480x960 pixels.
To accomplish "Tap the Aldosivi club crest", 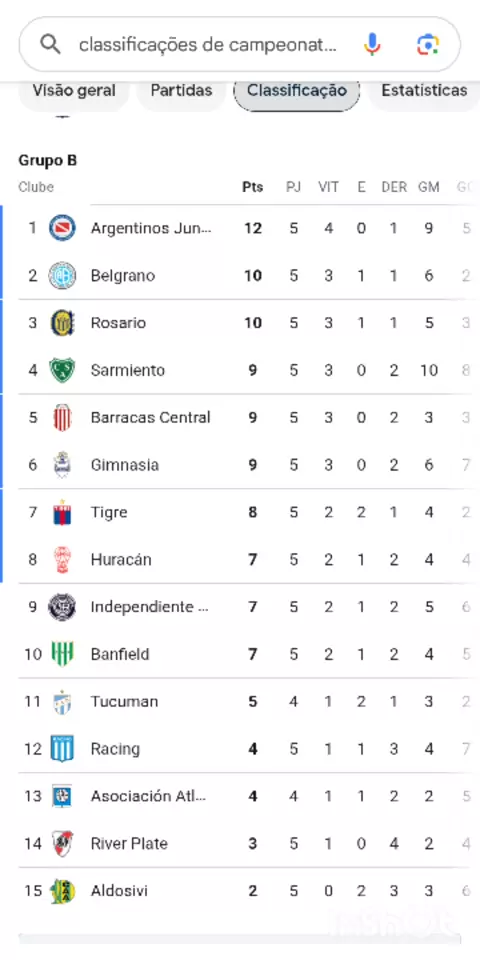I will click(62, 891).
